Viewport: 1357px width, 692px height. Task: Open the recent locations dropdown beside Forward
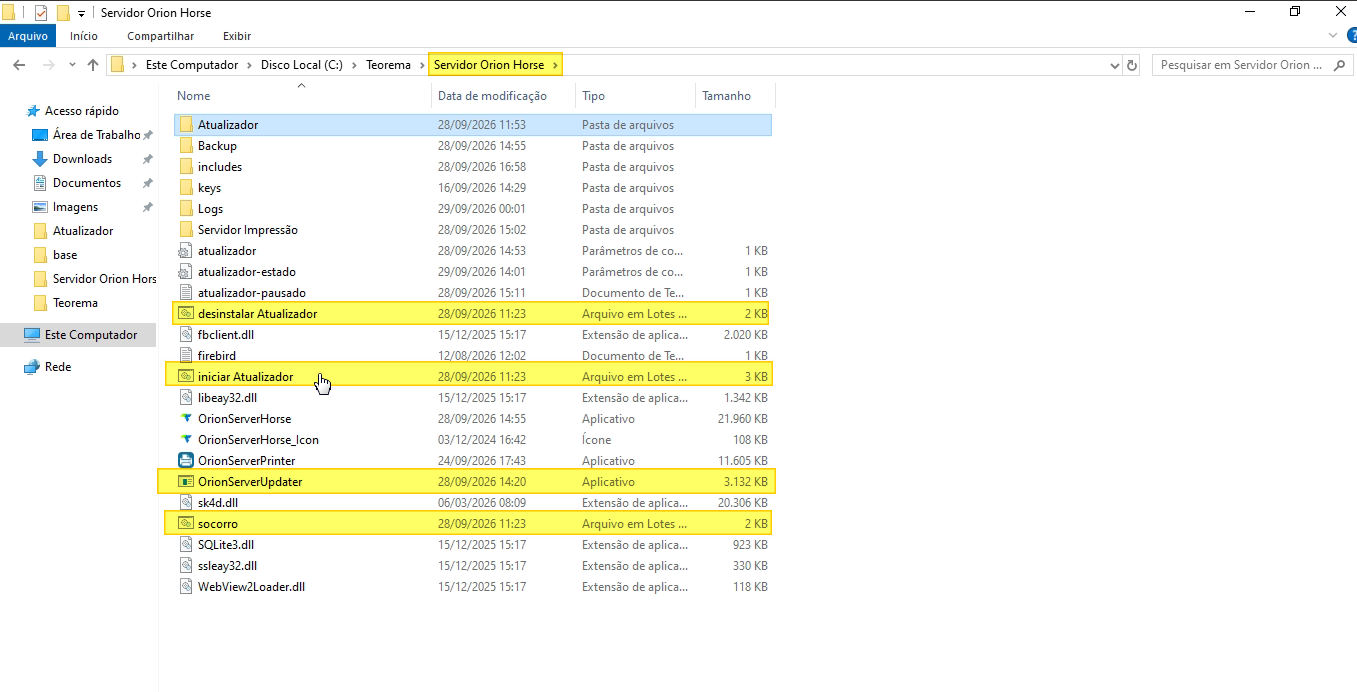(72, 65)
